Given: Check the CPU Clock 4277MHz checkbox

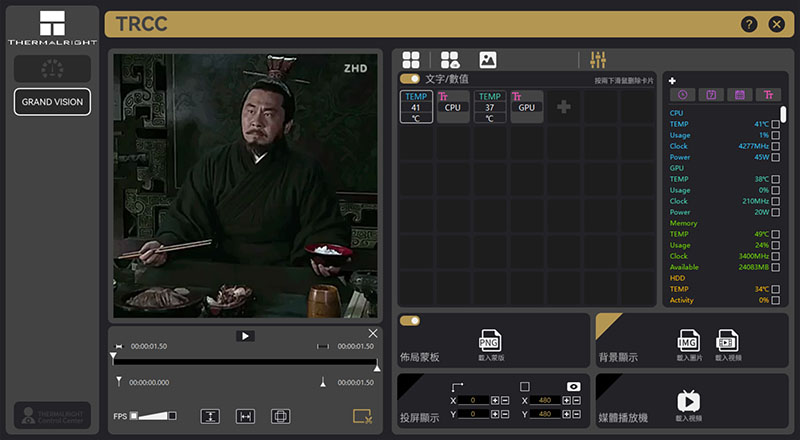Looking at the screenshot, I should [776, 146].
